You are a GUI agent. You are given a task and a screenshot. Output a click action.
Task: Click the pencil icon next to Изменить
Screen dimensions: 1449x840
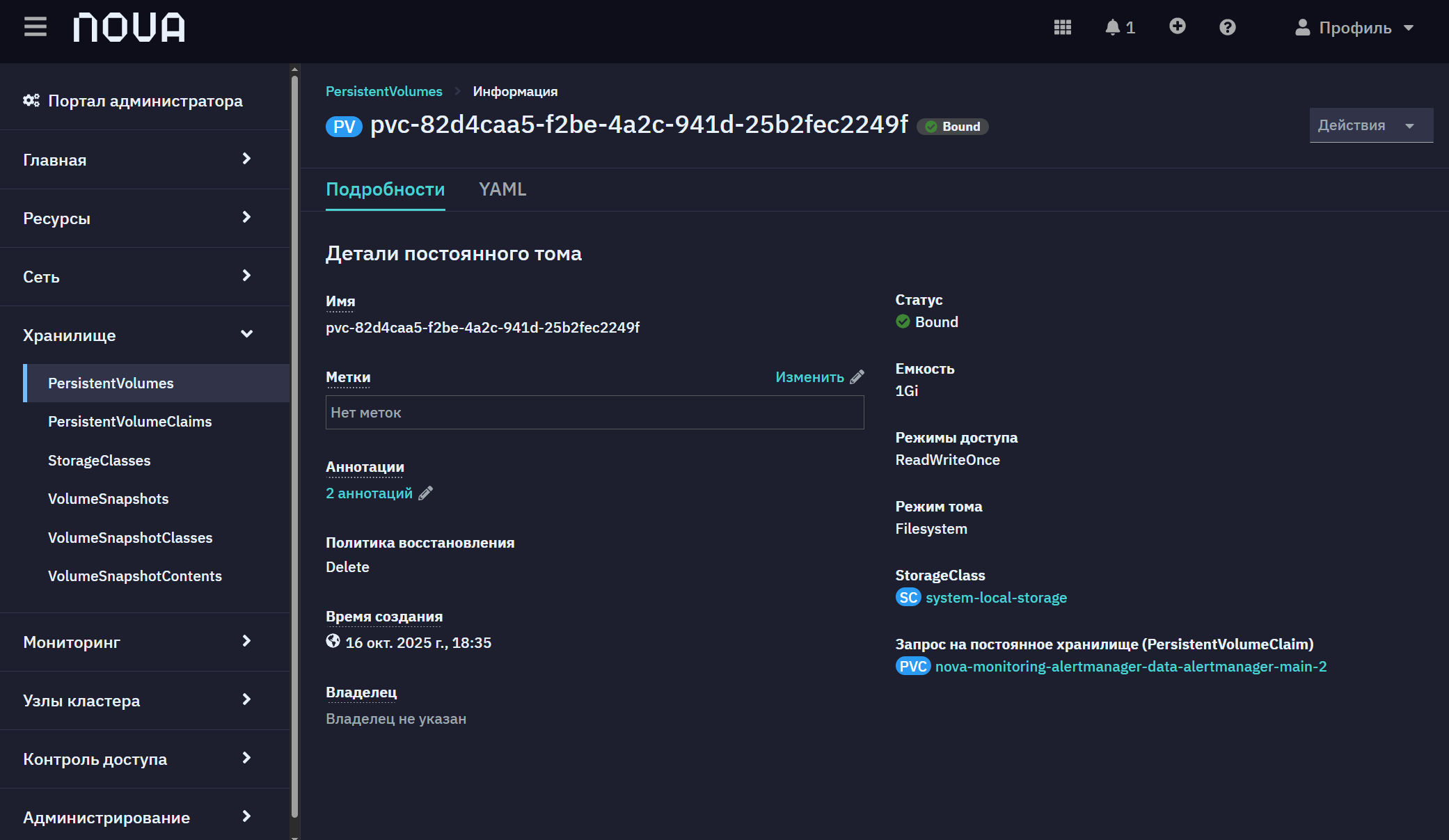[x=857, y=377]
